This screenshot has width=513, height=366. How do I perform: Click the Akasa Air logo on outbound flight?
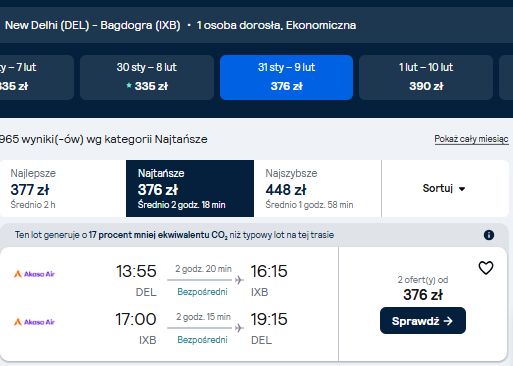click(x=34, y=274)
